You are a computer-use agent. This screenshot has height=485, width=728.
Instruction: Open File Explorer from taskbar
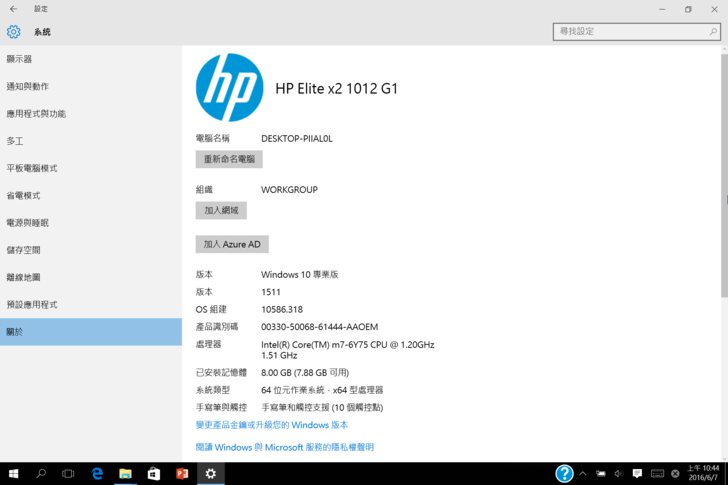click(125, 473)
